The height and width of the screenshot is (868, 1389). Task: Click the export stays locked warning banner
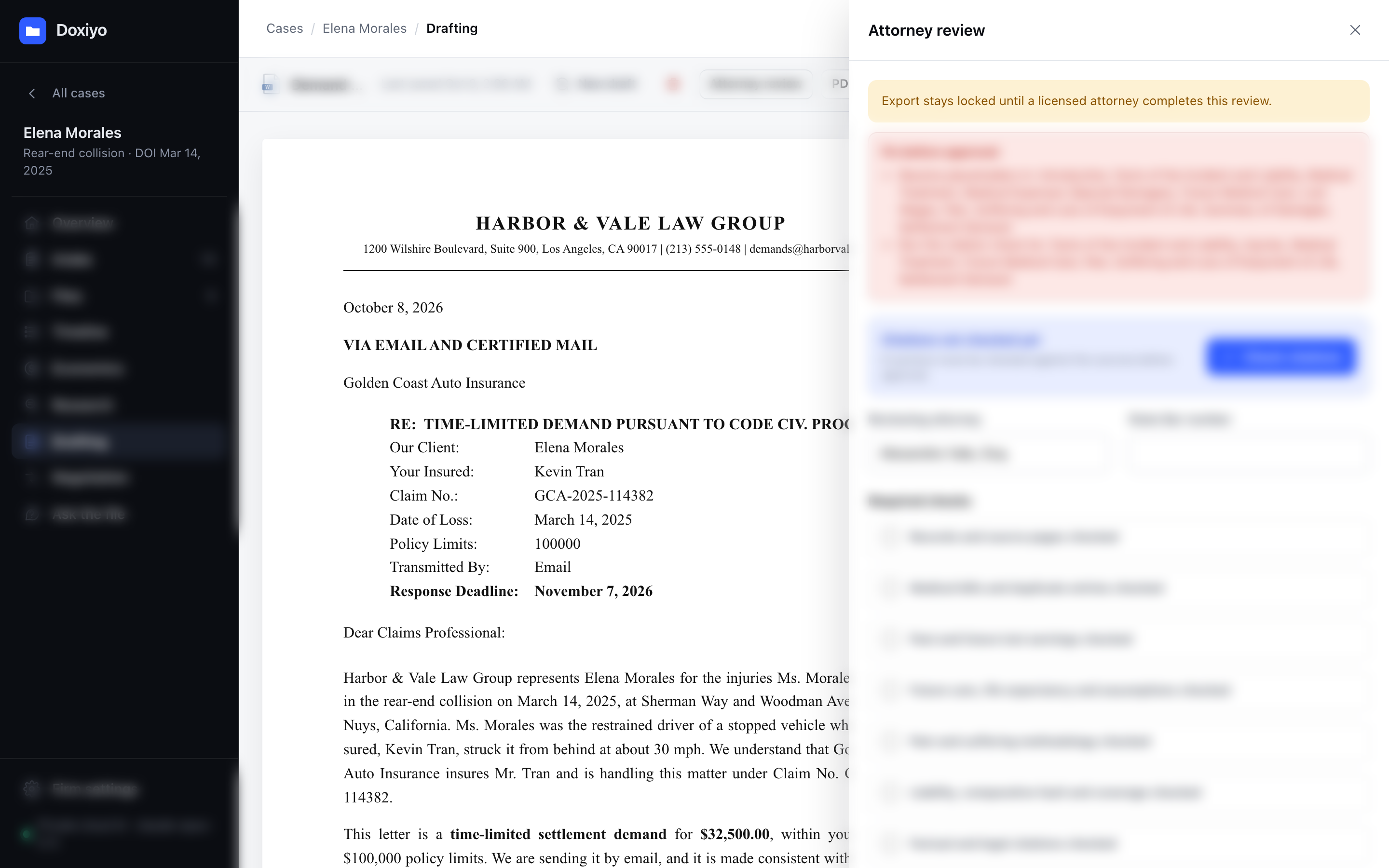tap(1118, 101)
